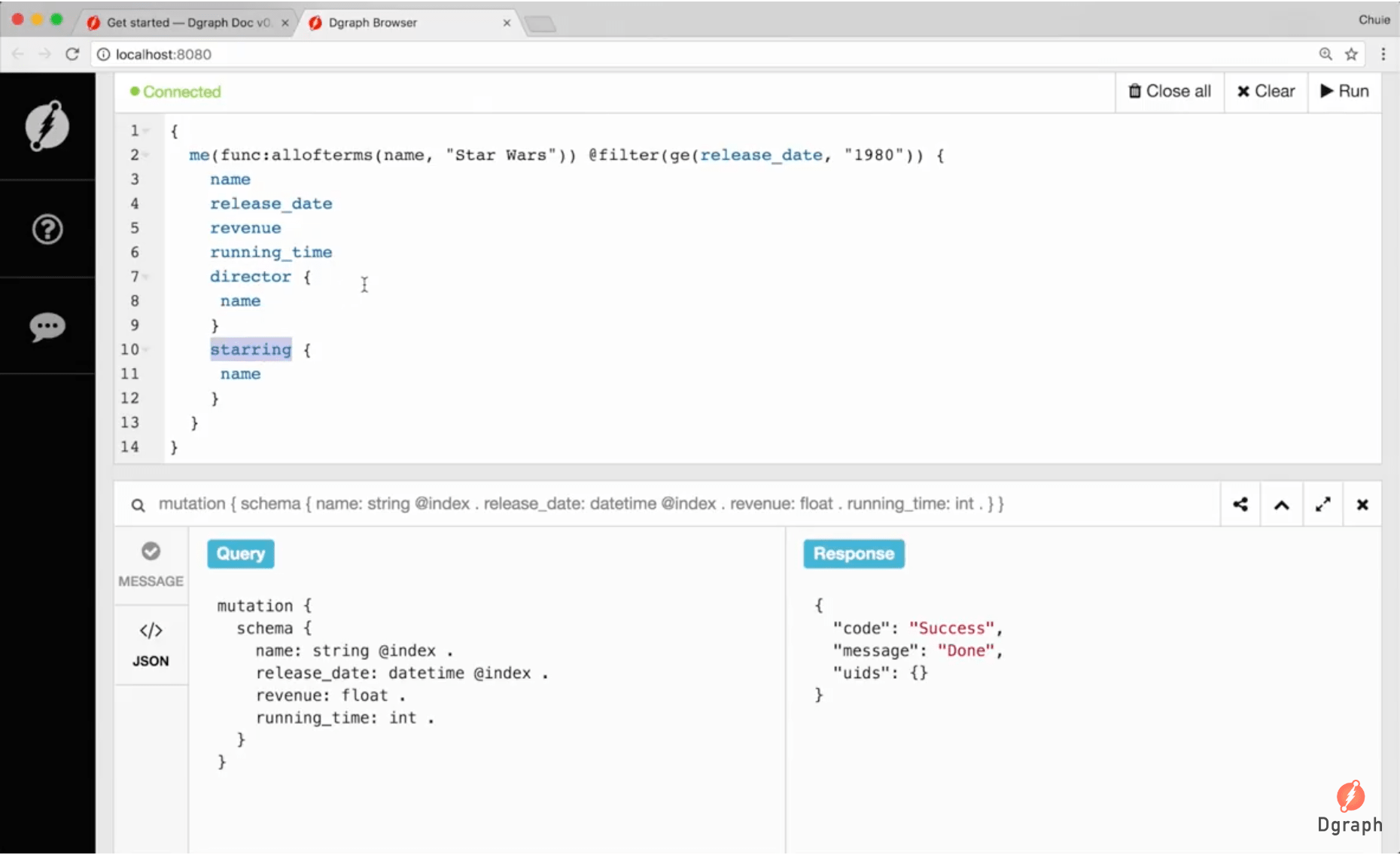Switch to the JSON tab

(151, 645)
